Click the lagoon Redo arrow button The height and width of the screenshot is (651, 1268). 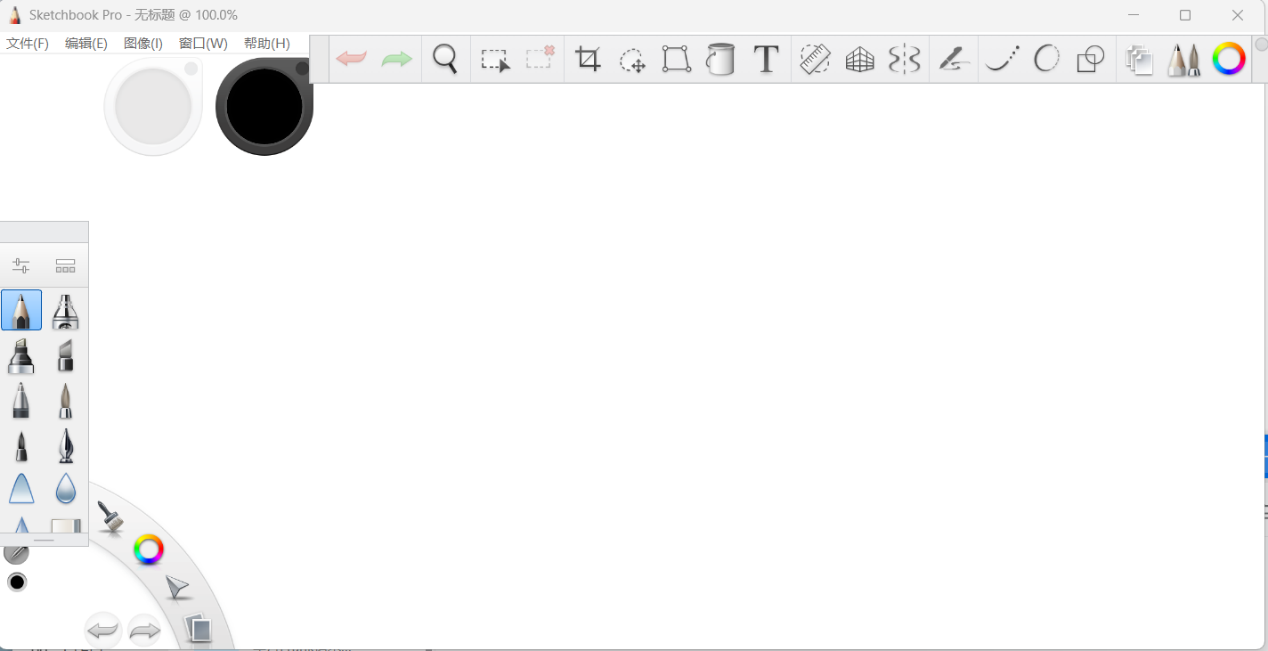(145, 630)
